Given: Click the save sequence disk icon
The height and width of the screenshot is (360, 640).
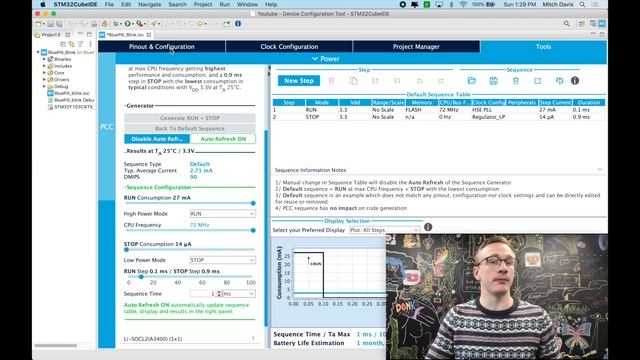Looking at the screenshot, I should click(x=493, y=81).
